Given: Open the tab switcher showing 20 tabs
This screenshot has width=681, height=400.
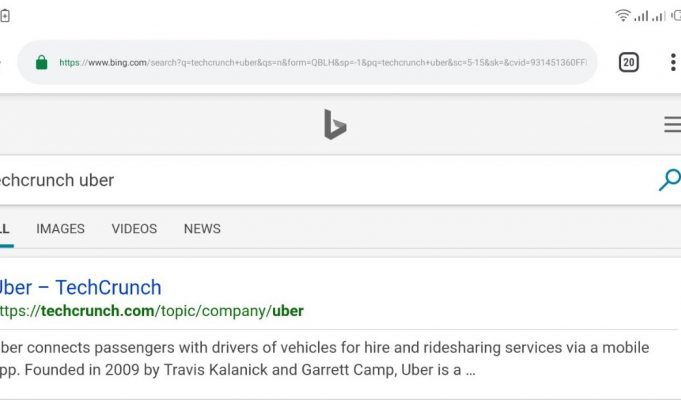Looking at the screenshot, I should click(628, 63).
